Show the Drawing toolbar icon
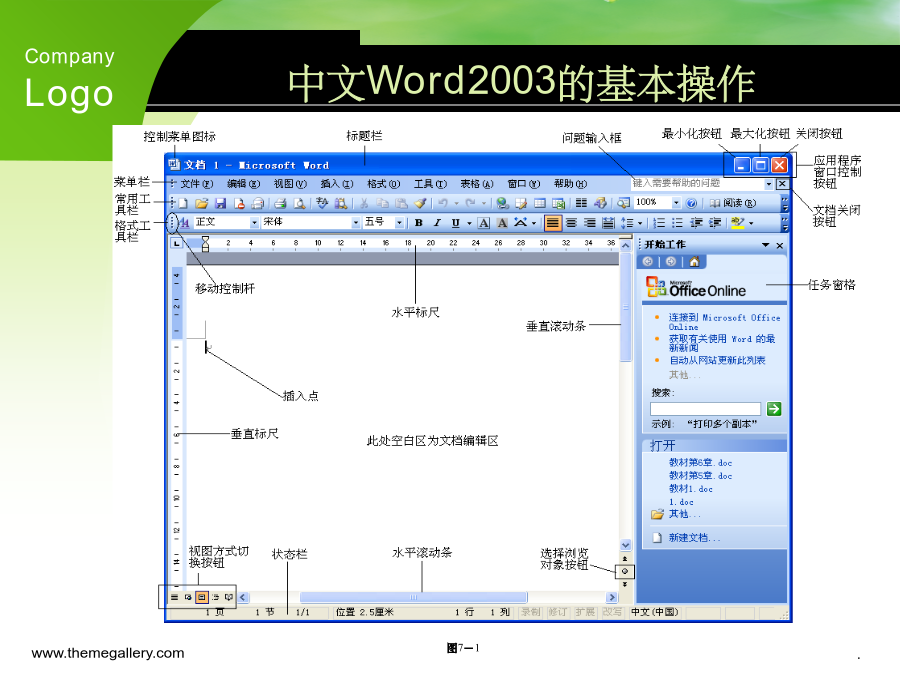Image resolution: width=900 pixels, height=675 pixels. [x=600, y=203]
